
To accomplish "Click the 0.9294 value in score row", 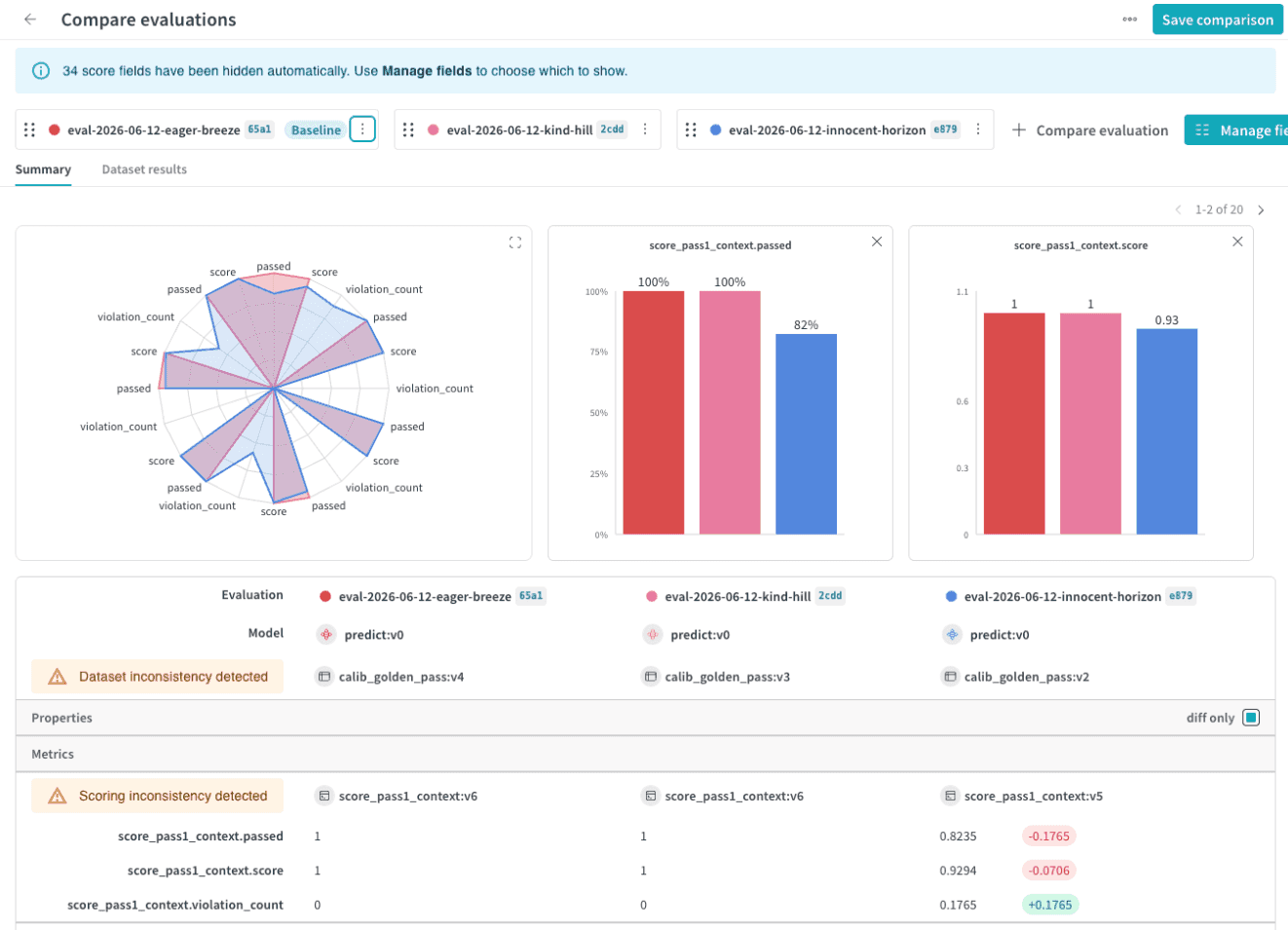I will (958, 871).
